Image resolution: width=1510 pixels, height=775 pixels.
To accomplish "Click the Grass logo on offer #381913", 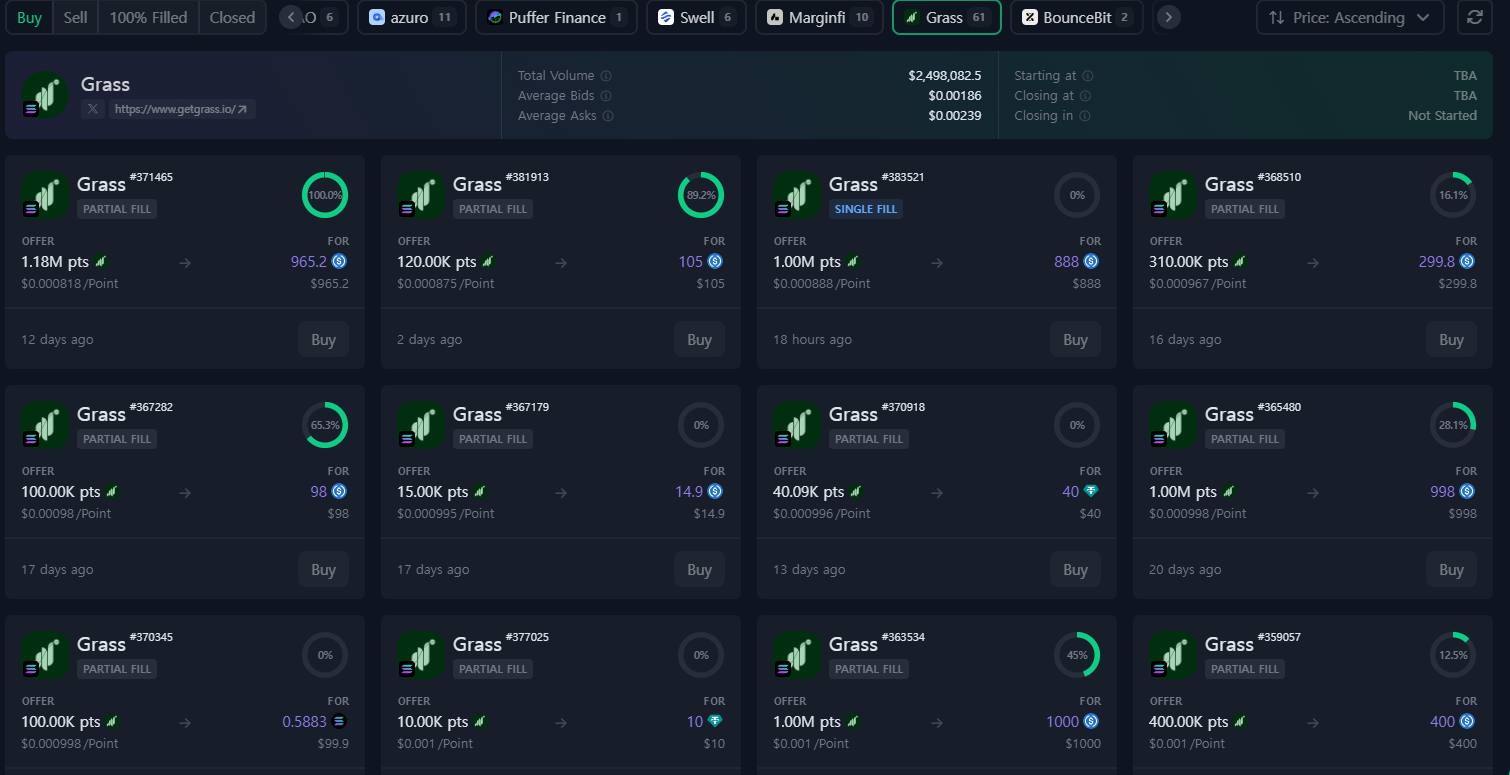I will (420, 195).
